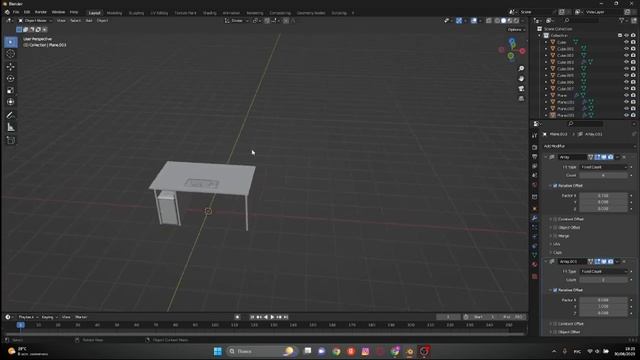Collapse the Array modifier panel
Image resolution: width=640 pixels, height=360 pixels.
point(546,157)
